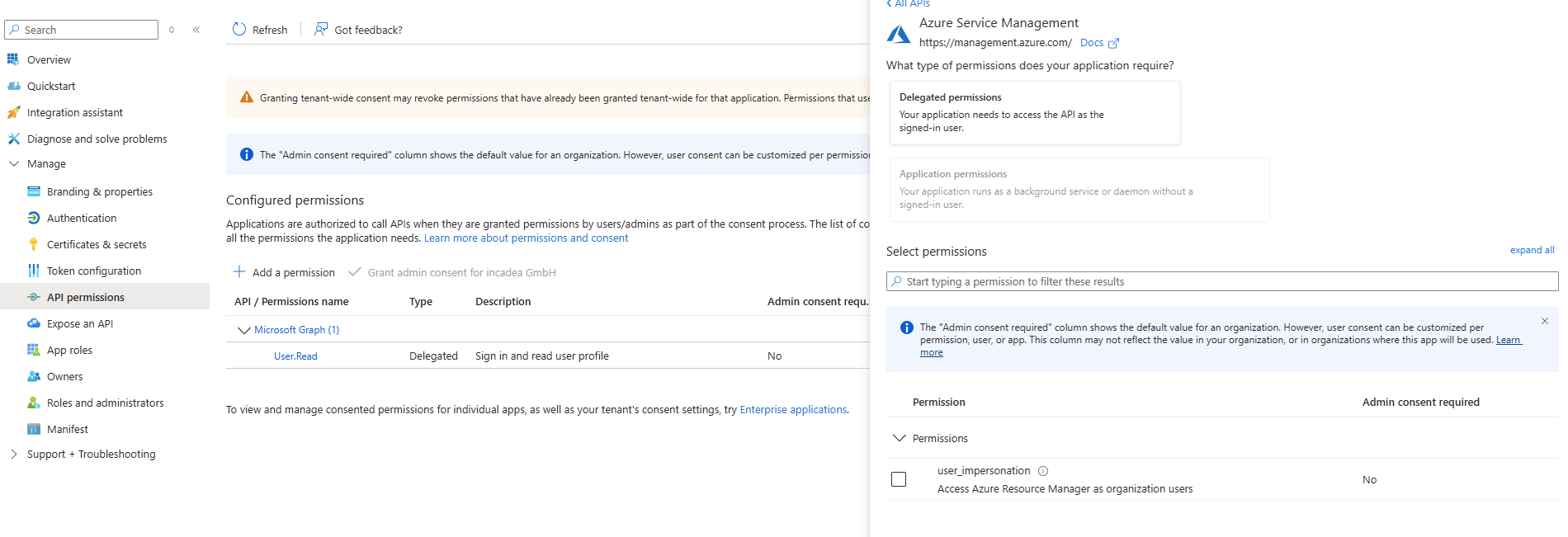Select Application permissions card

(x=1079, y=189)
